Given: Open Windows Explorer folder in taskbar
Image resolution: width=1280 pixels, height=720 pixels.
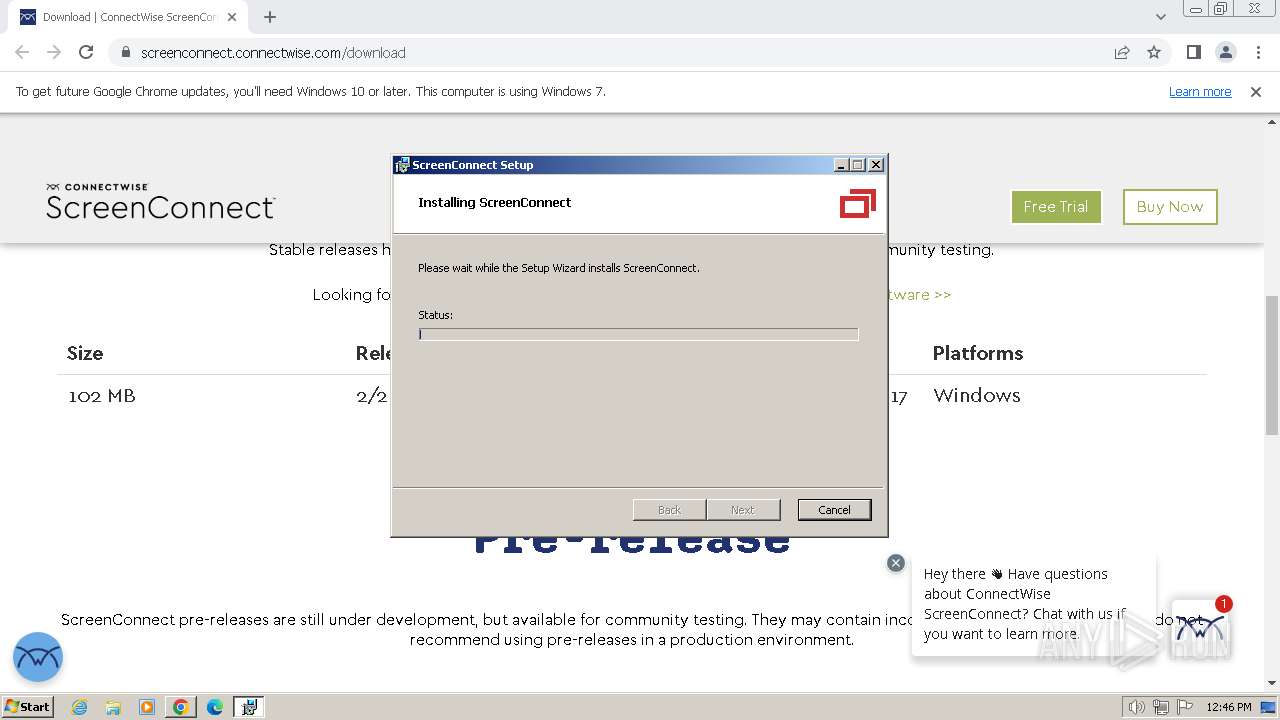Looking at the screenshot, I should 113,707.
